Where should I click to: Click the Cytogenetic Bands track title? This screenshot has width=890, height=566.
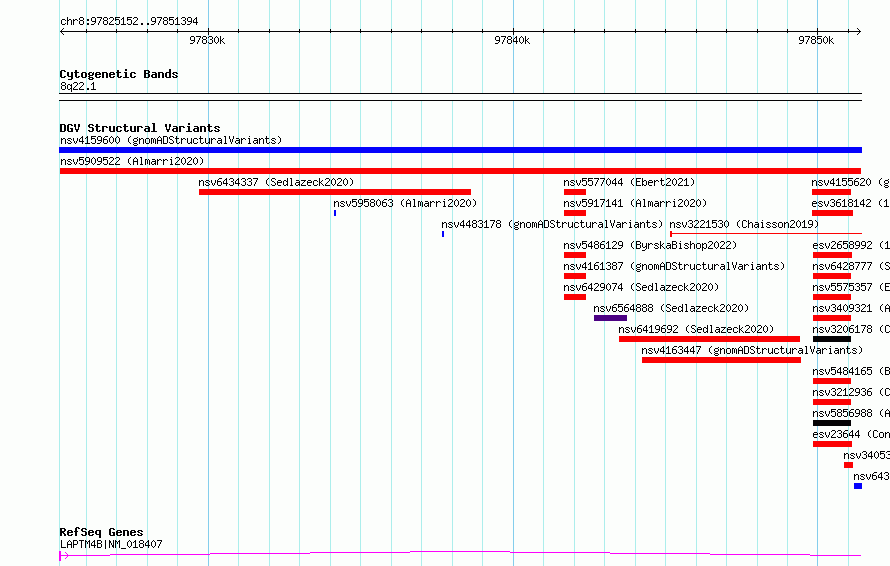coord(119,74)
